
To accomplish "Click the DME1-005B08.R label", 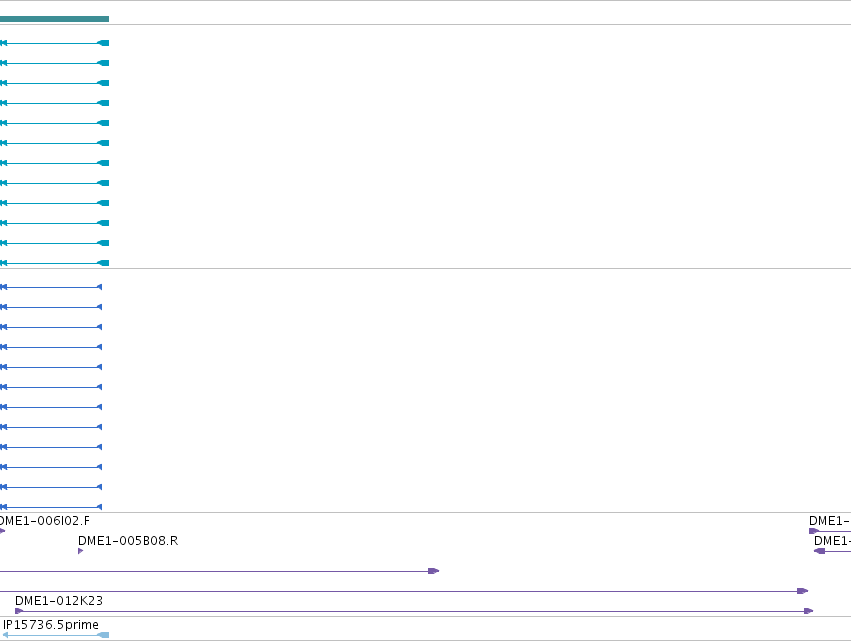I will coord(128,541).
